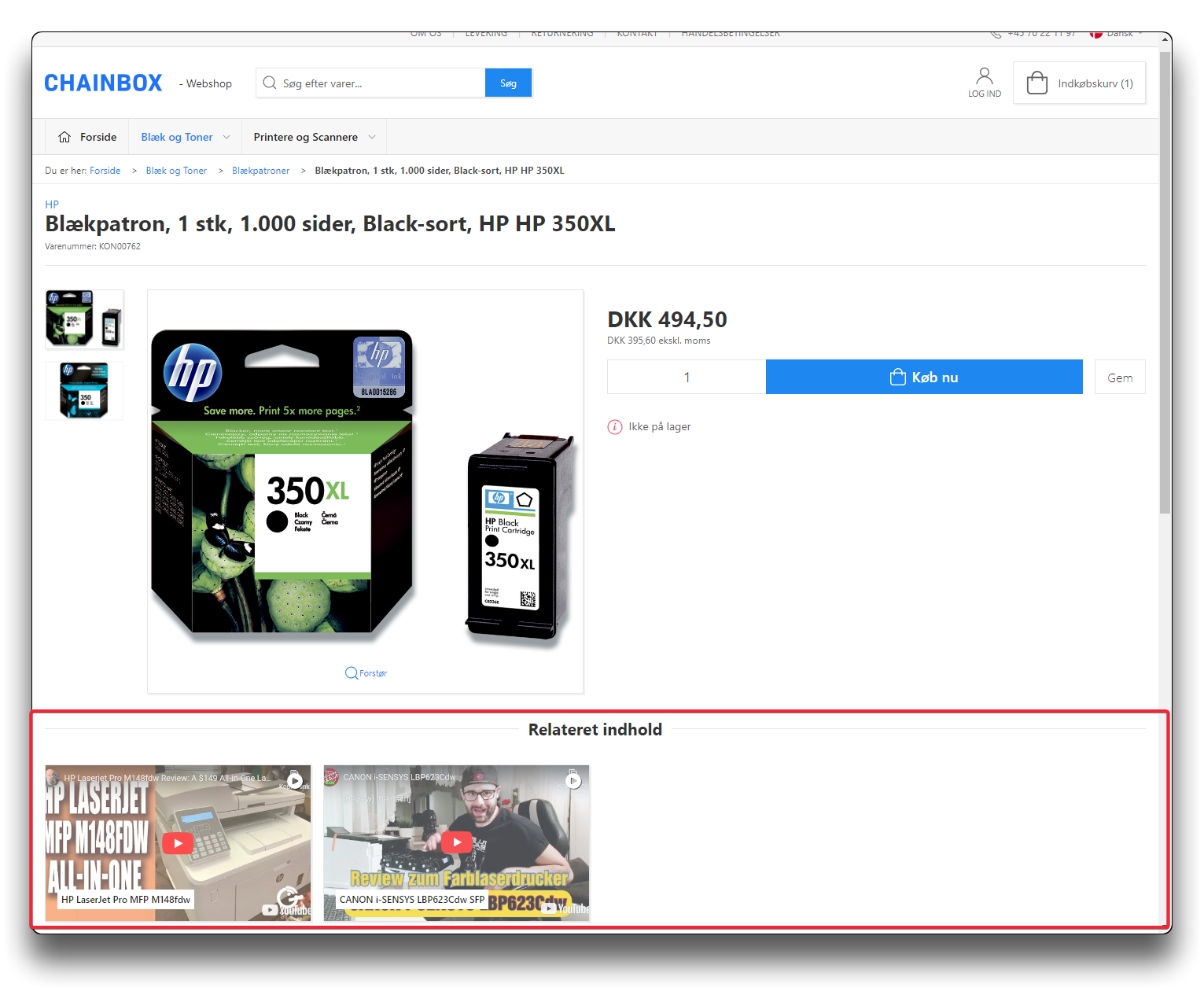Select the second product thumbnail

point(84,391)
